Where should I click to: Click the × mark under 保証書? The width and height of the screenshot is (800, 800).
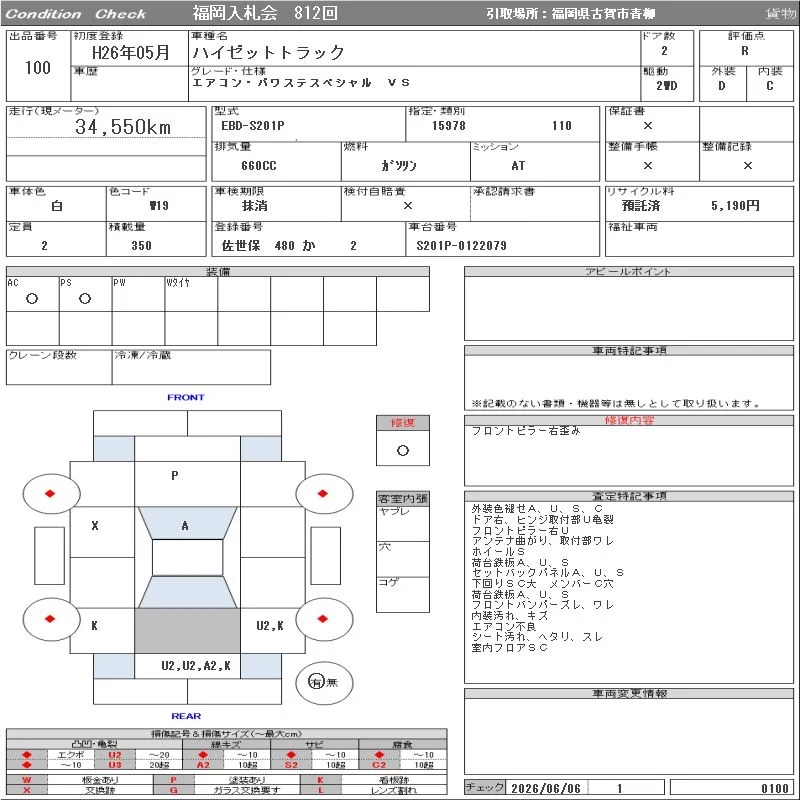(647, 126)
